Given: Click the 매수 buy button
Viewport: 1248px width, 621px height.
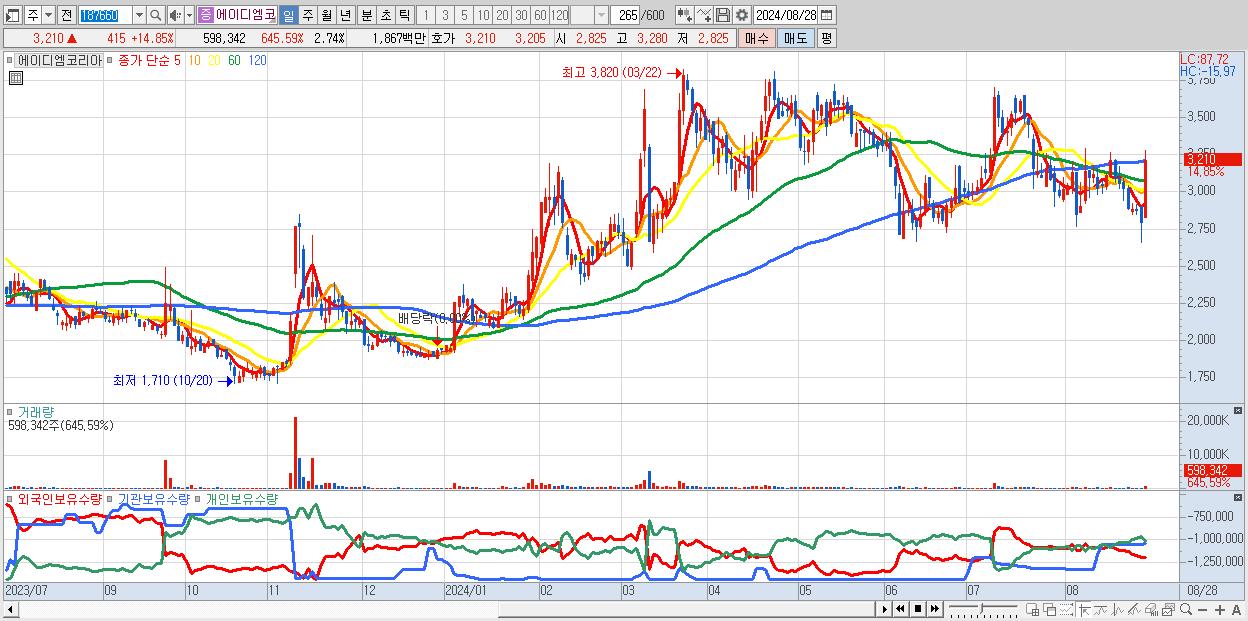Looking at the screenshot, I should click(x=757, y=38).
